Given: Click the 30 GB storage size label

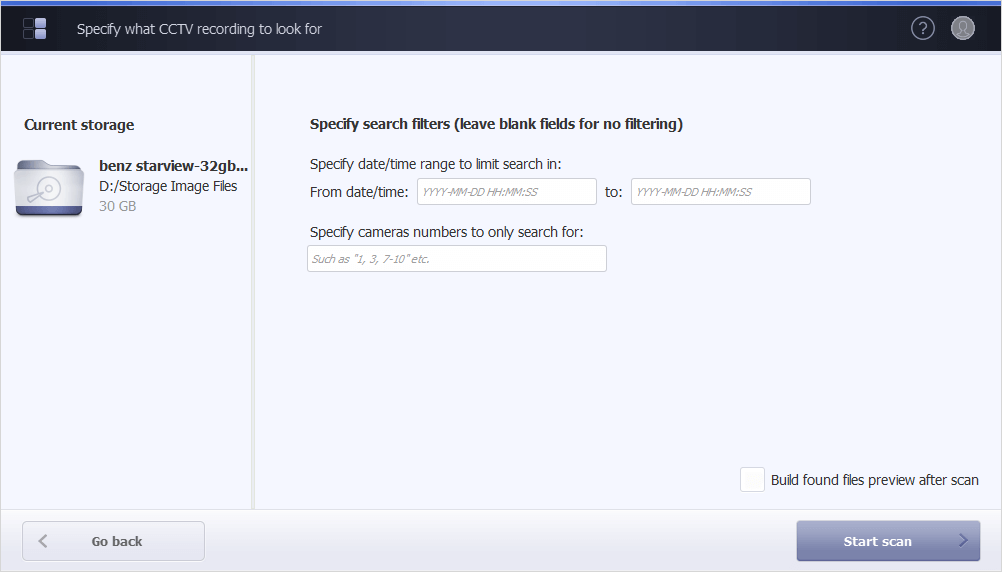Looking at the screenshot, I should (118, 206).
